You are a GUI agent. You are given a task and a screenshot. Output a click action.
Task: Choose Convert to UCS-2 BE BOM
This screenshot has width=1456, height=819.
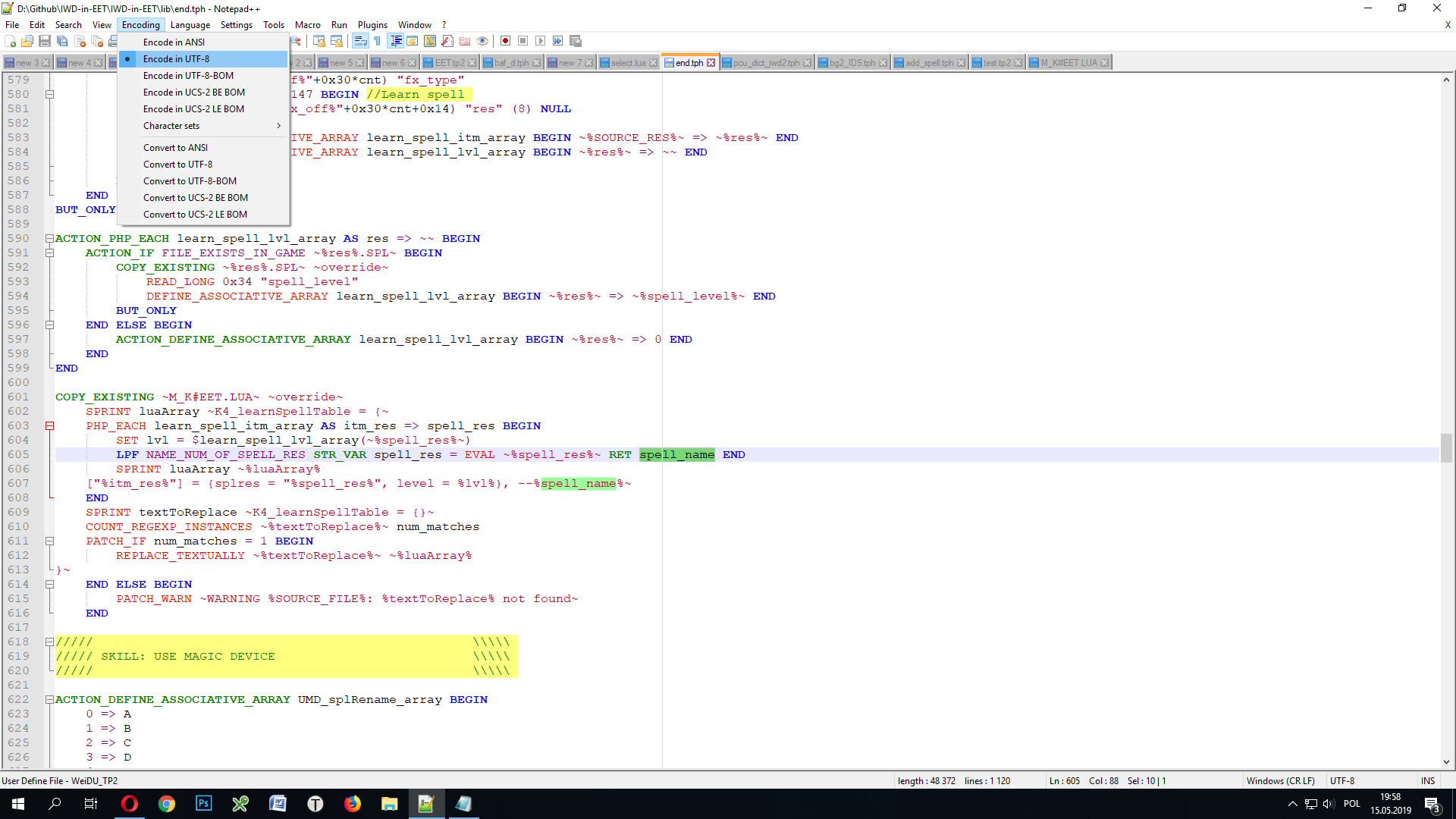pos(203,198)
